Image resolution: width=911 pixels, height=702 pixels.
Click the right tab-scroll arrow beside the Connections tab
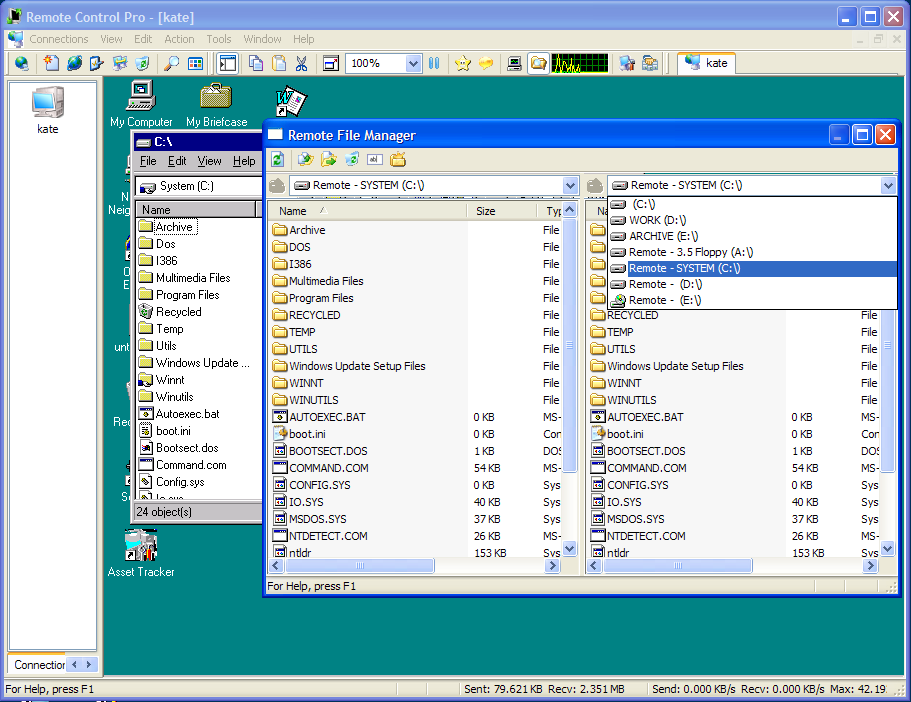[x=89, y=664]
